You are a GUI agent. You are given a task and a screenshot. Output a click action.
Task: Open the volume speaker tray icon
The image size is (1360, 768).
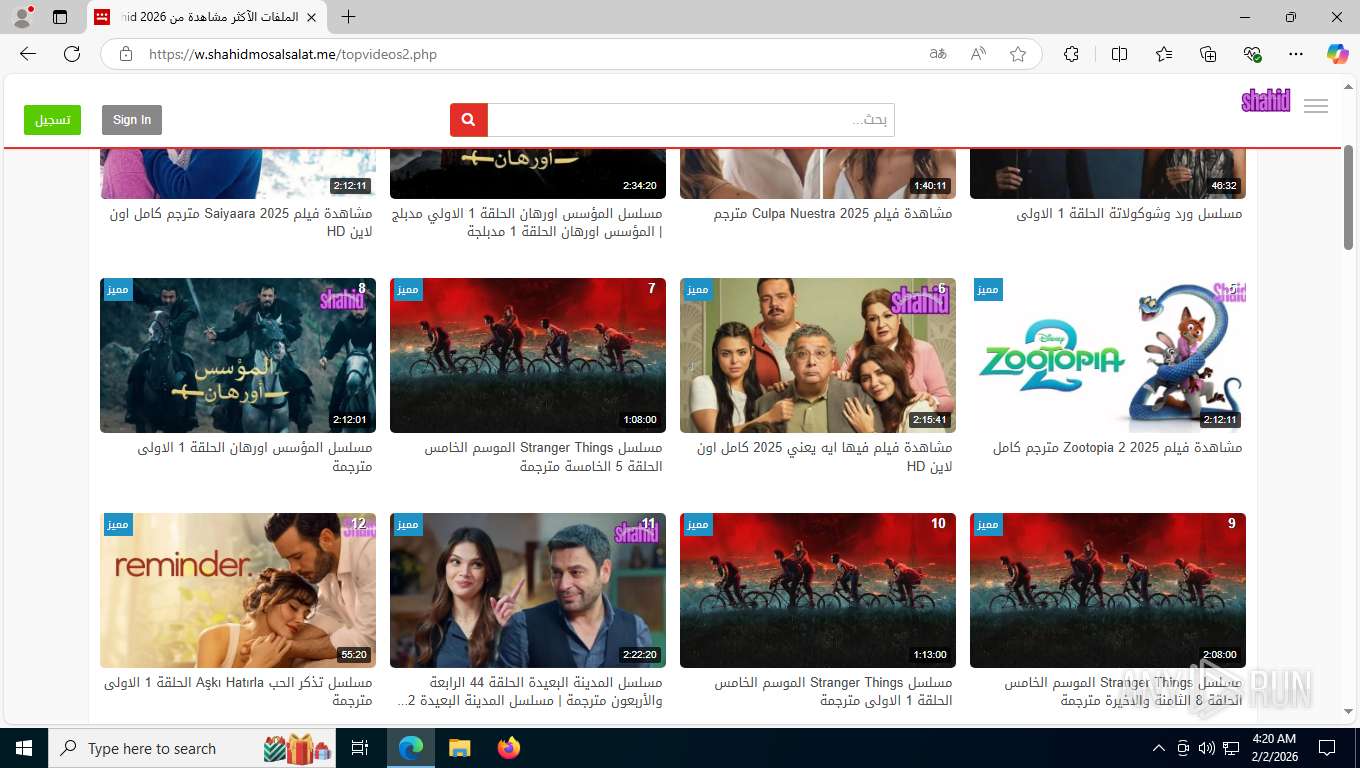pyautogui.click(x=1206, y=748)
